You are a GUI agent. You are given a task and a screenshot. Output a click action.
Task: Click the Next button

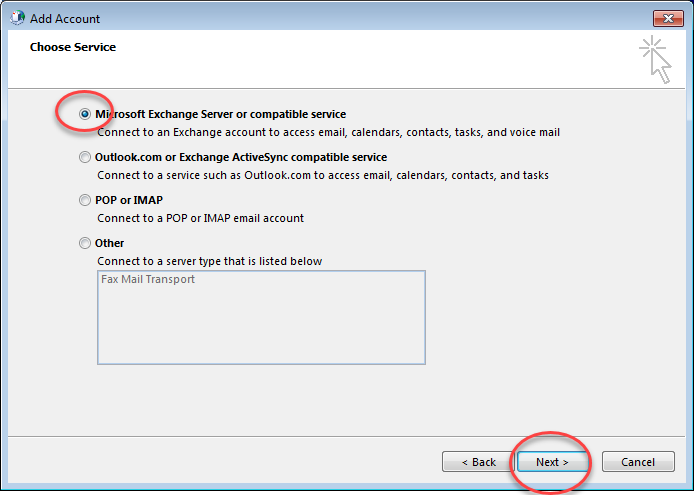(x=552, y=462)
